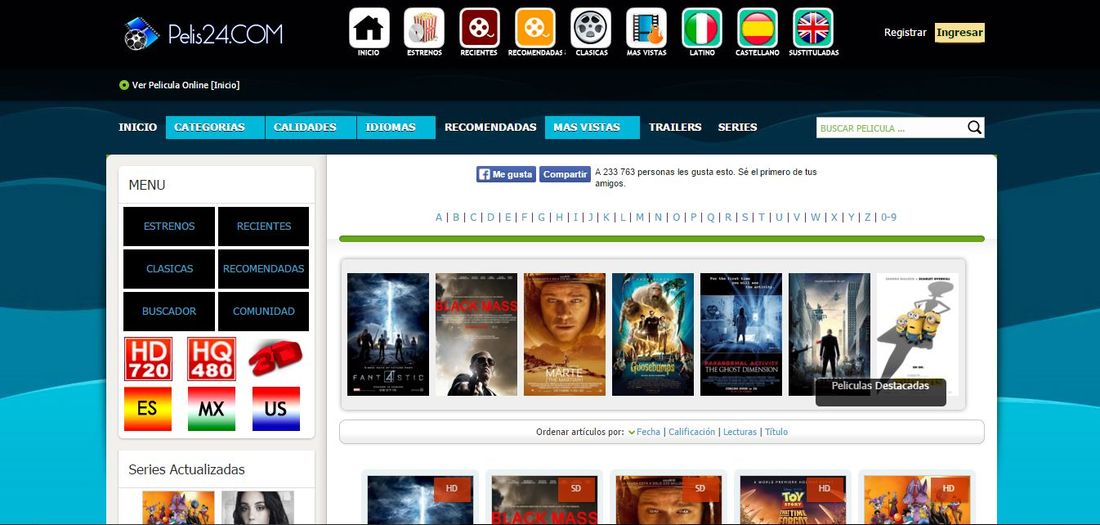Select the Castellano Spanish flag icon
This screenshot has height=525, width=1100.
(757, 28)
